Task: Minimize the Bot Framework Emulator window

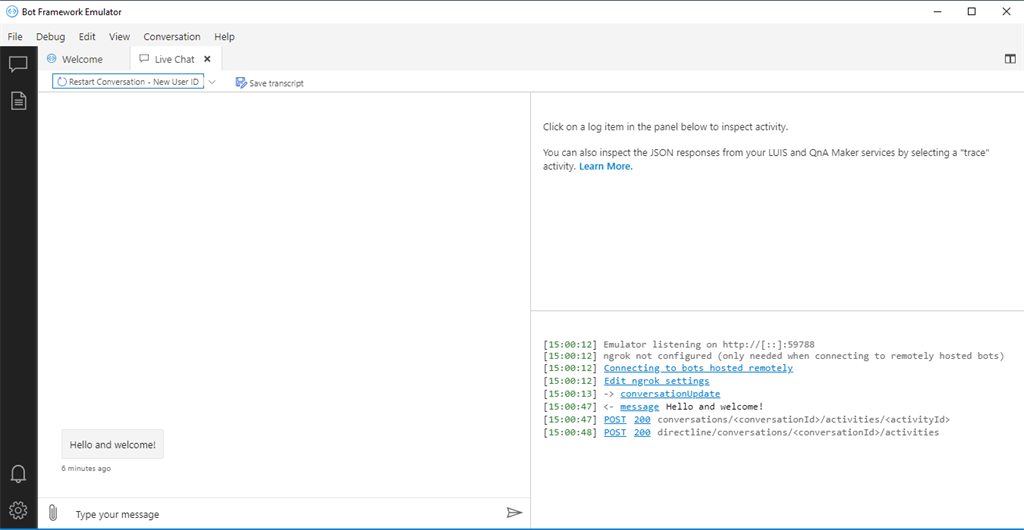Action: (x=938, y=12)
